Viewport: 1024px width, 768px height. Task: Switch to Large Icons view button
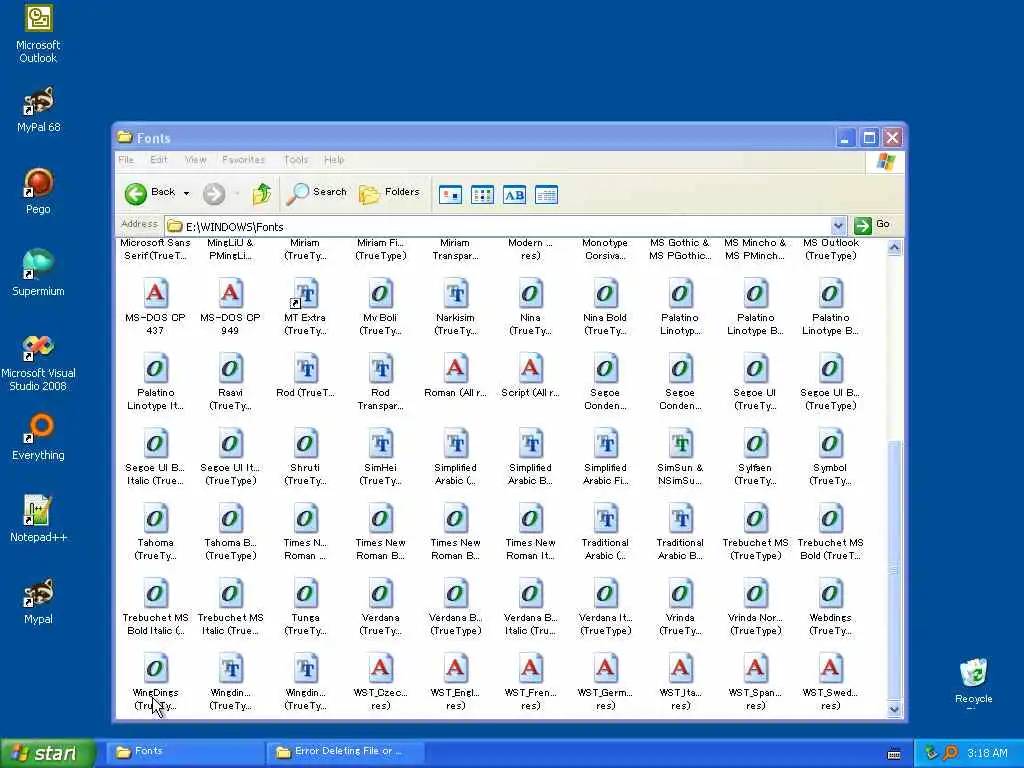[451, 195]
